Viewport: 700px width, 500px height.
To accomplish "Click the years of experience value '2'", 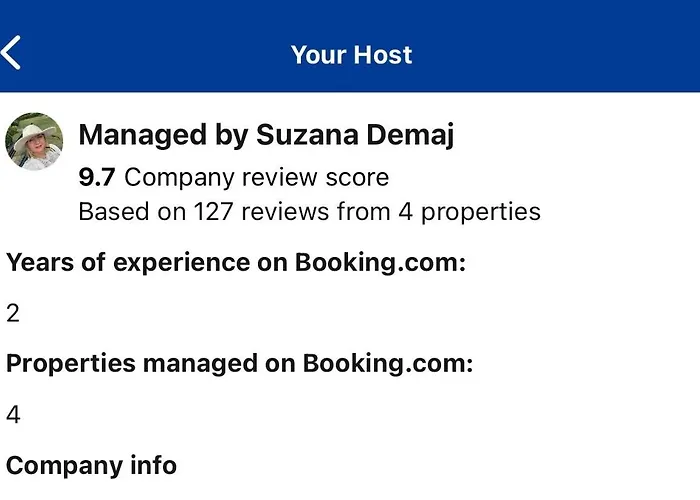I will point(13,314).
